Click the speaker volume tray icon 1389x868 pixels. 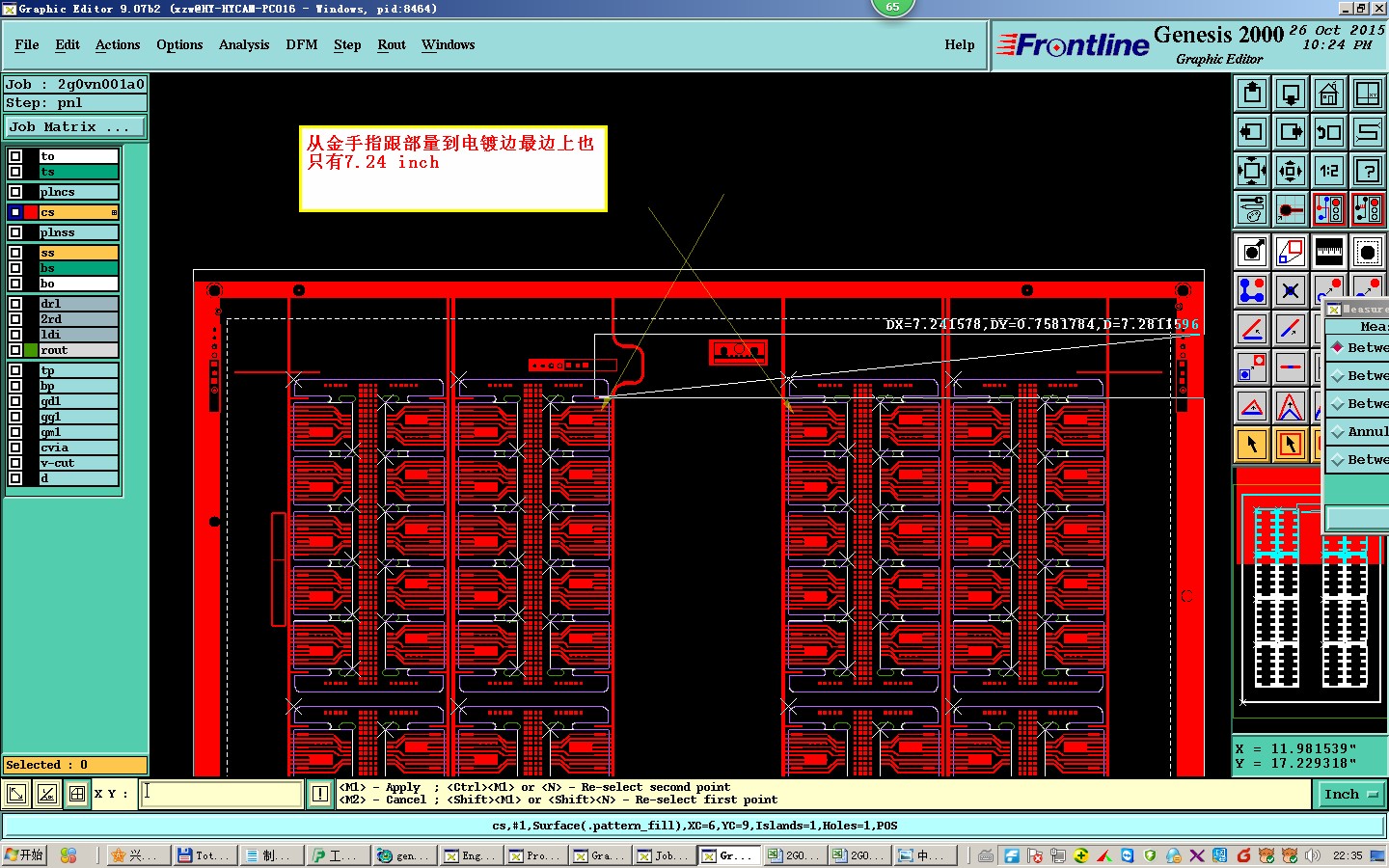1313,855
